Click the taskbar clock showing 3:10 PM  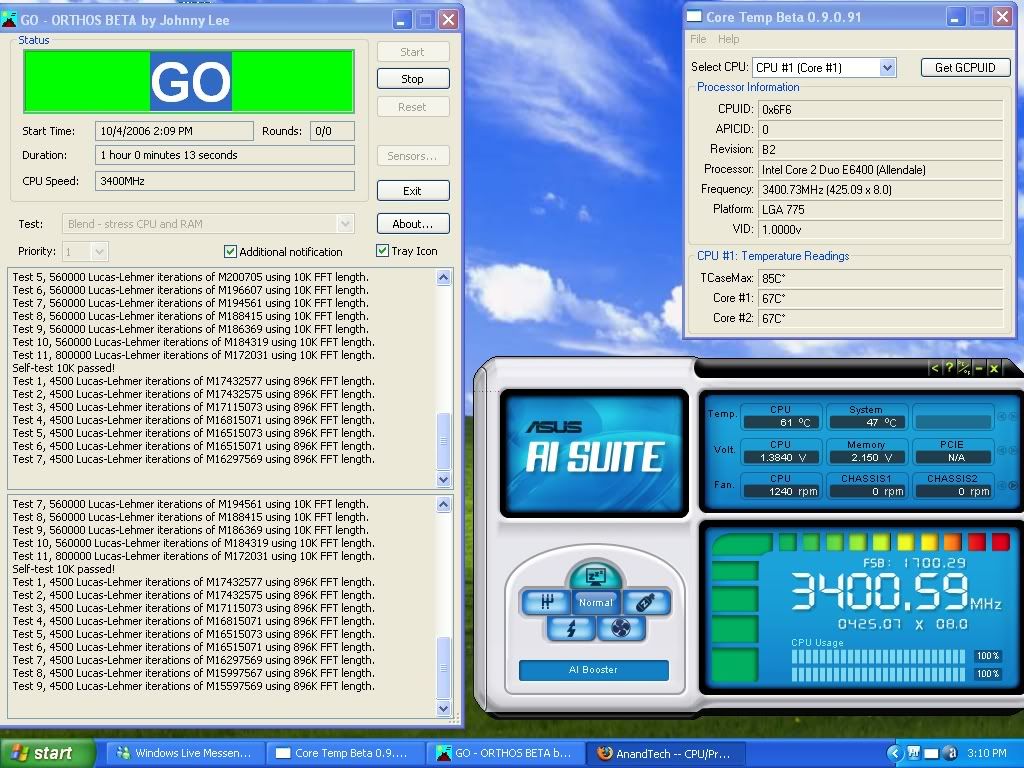pos(987,753)
